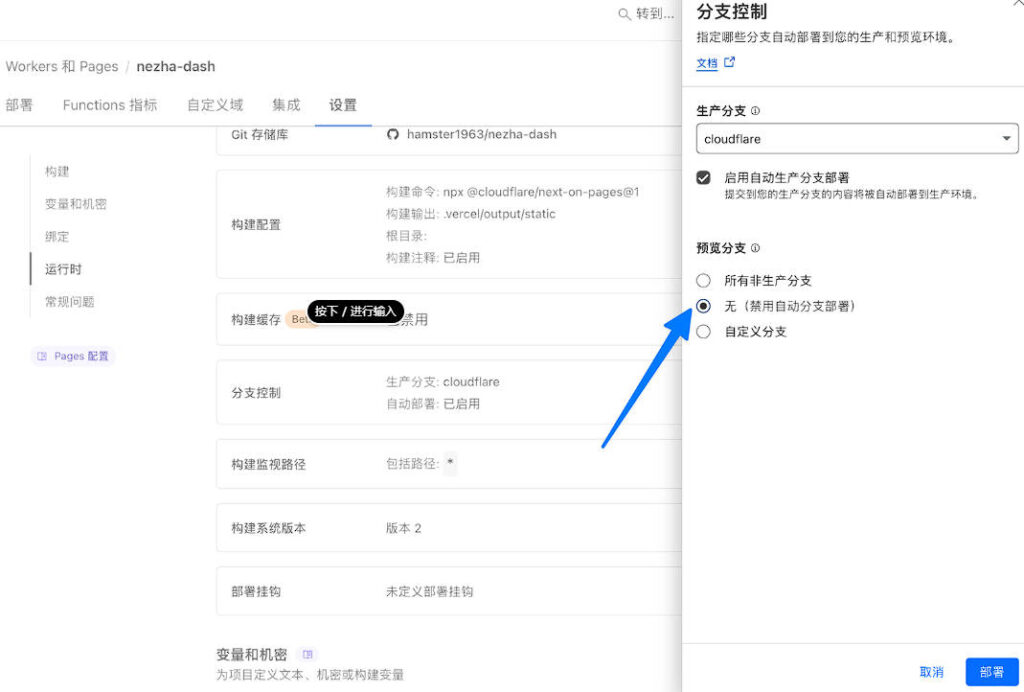Select 绑定 in the settings sidebar
Image resolution: width=1024 pixels, height=692 pixels.
[x=56, y=236]
